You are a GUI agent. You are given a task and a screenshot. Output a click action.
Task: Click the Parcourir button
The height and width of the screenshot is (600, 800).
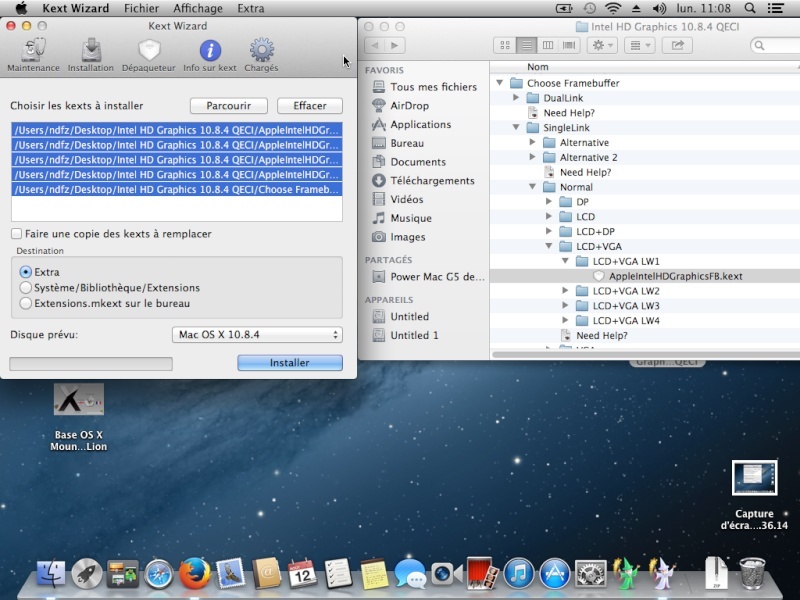pos(229,106)
